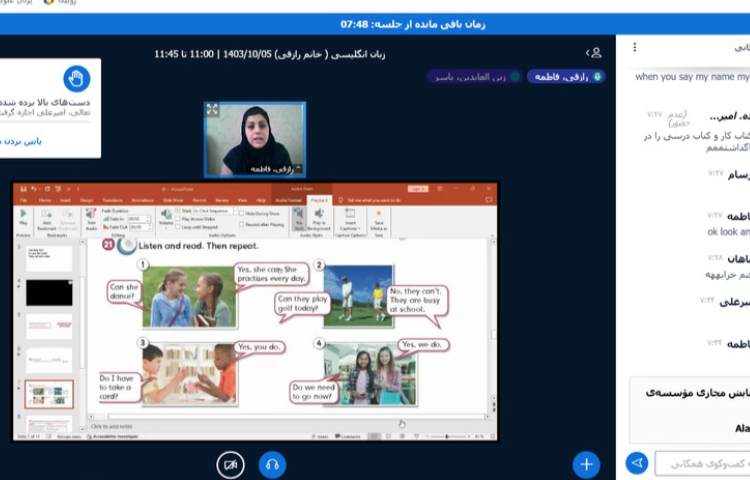Click the PowerPoint zoom slider
750x480 pixels.
[x=447, y=437]
